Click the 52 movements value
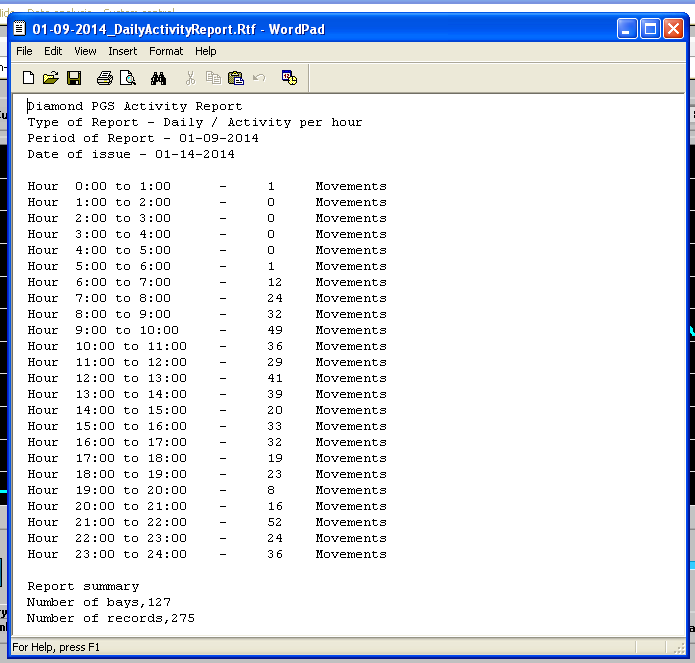The width and height of the screenshot is (695, 663). click(275, 522)
